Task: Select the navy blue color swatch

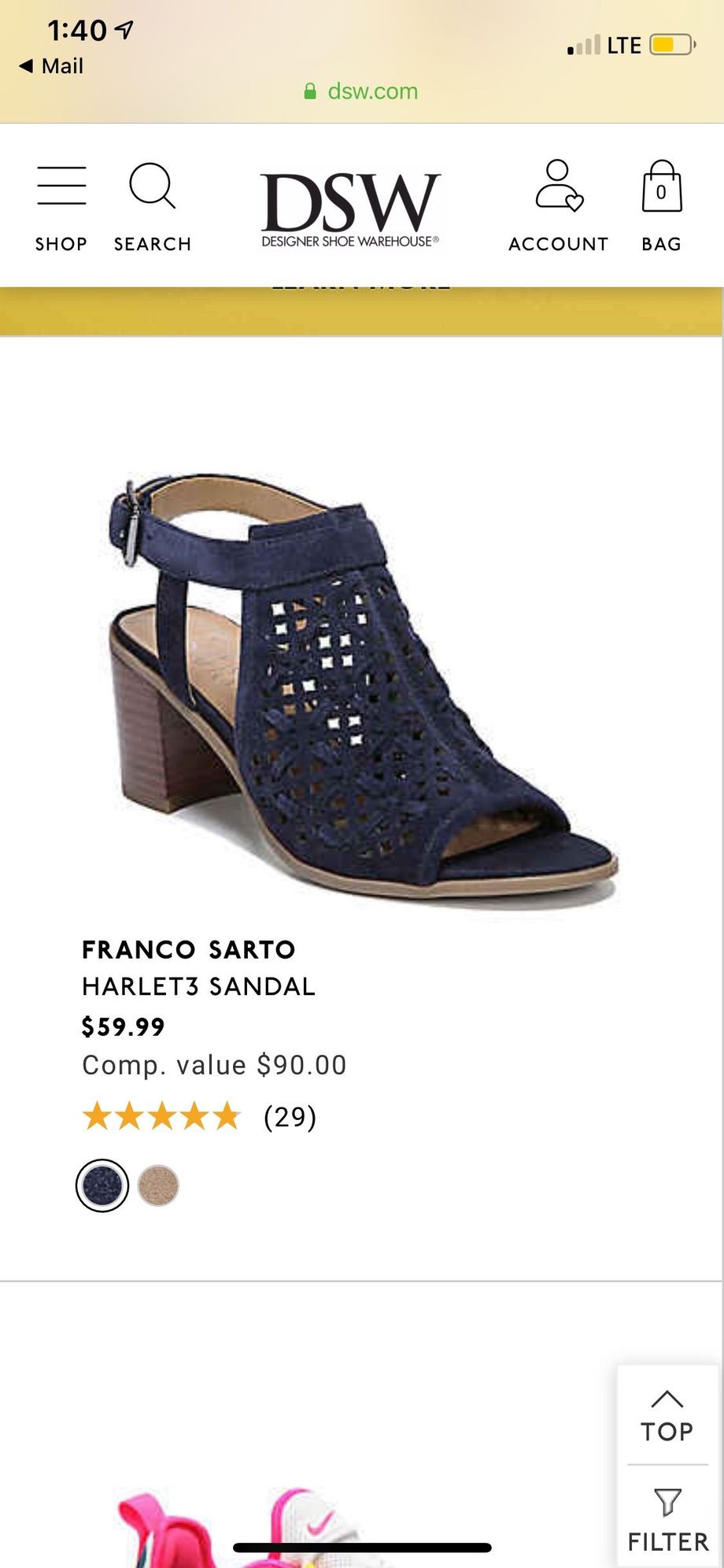Action: coord(102,1185)
